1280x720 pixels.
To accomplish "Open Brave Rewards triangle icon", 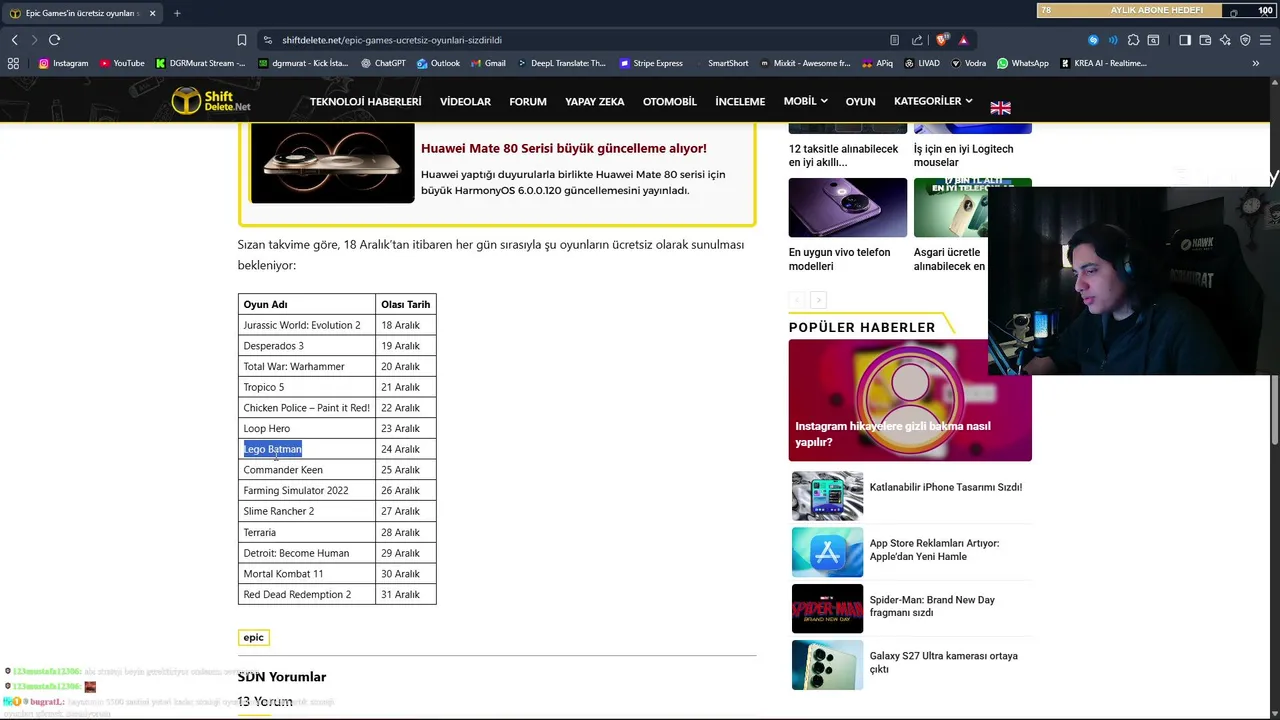I will coord(963,40).
